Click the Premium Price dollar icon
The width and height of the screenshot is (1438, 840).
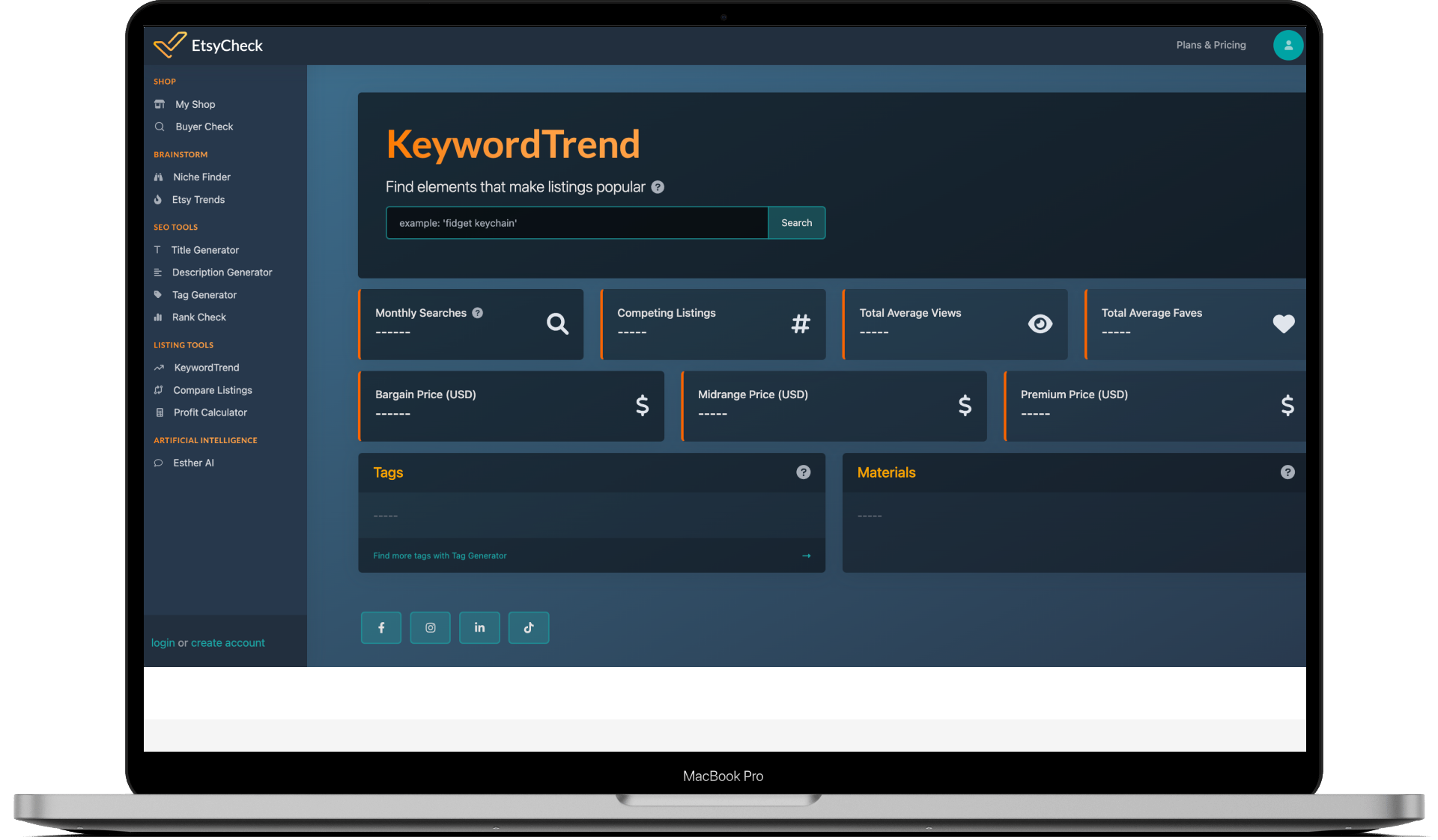1287,405
